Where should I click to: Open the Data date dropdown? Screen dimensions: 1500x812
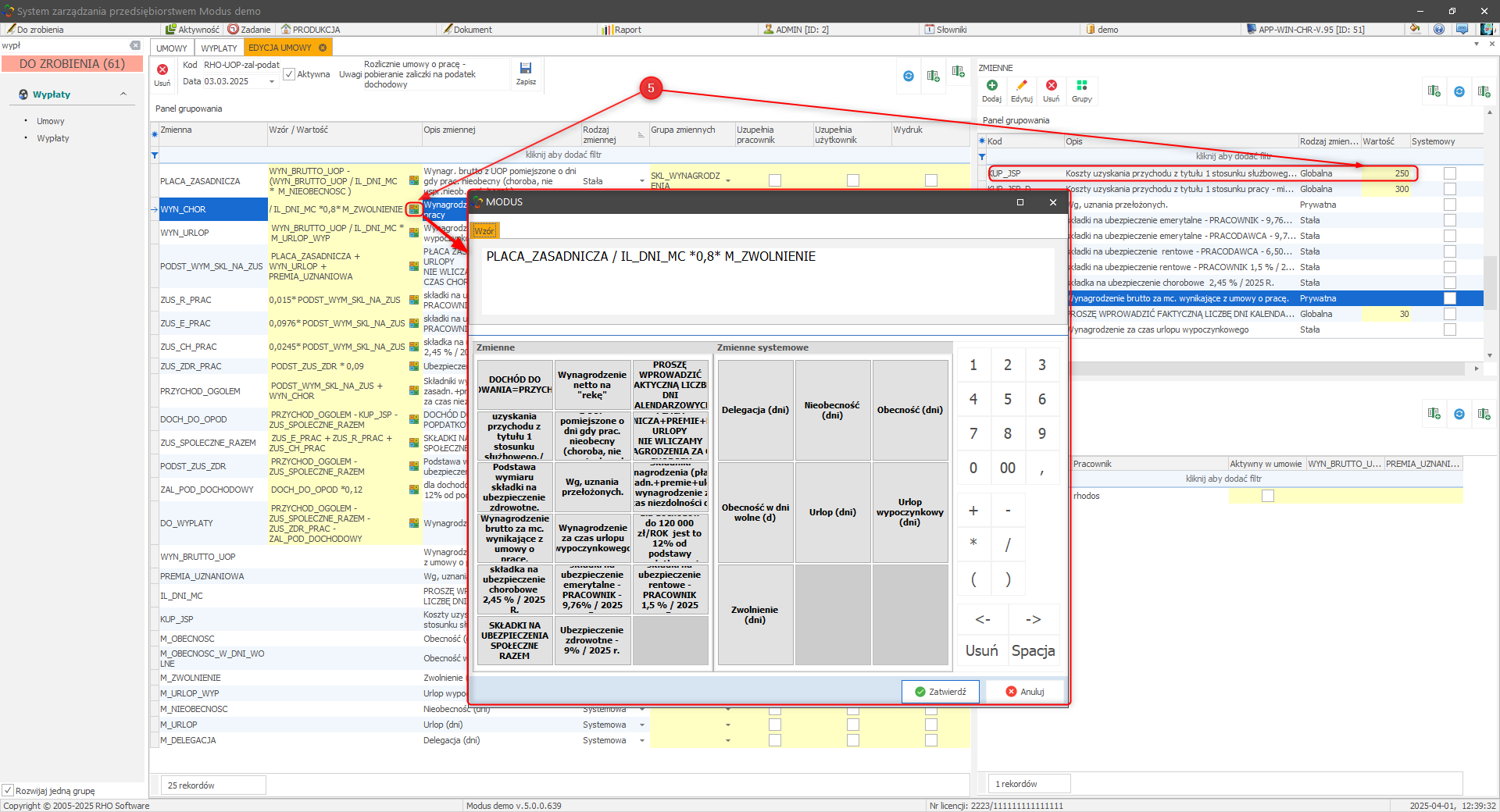271,82
